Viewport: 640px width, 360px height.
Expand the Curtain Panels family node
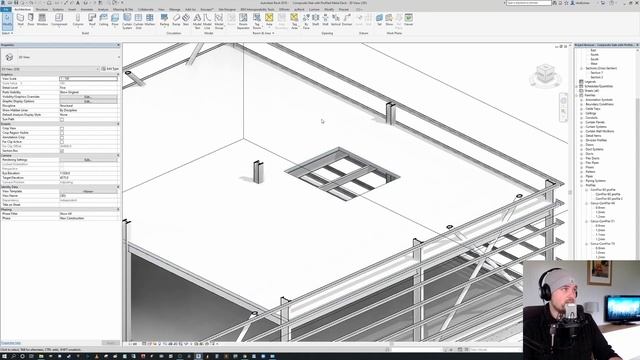[582, 122]
